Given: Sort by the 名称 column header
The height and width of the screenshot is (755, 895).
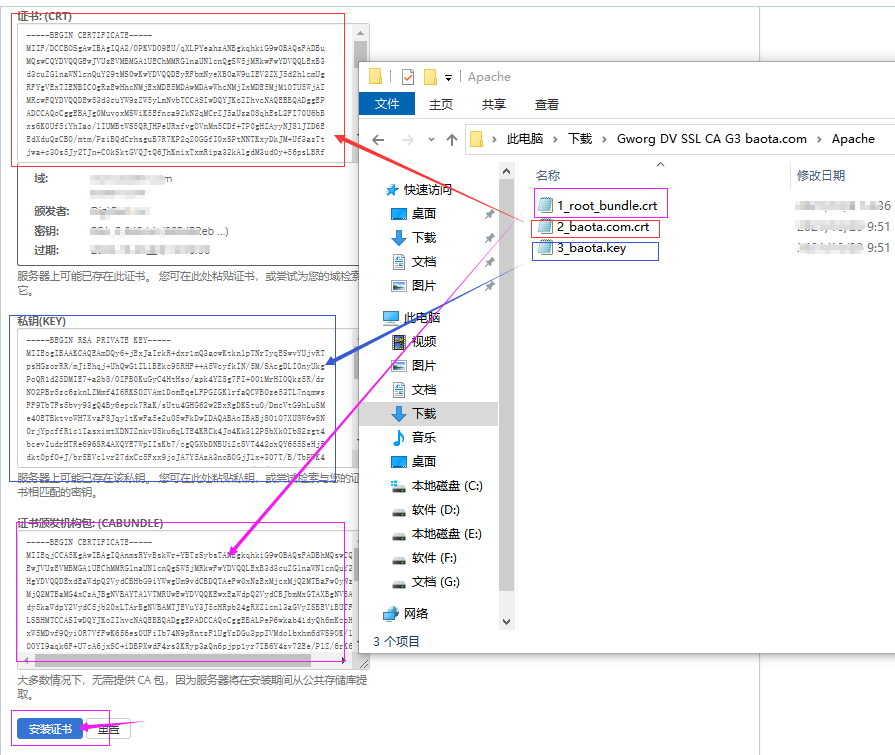Looking at the screenshot, I should coord(548,175).
